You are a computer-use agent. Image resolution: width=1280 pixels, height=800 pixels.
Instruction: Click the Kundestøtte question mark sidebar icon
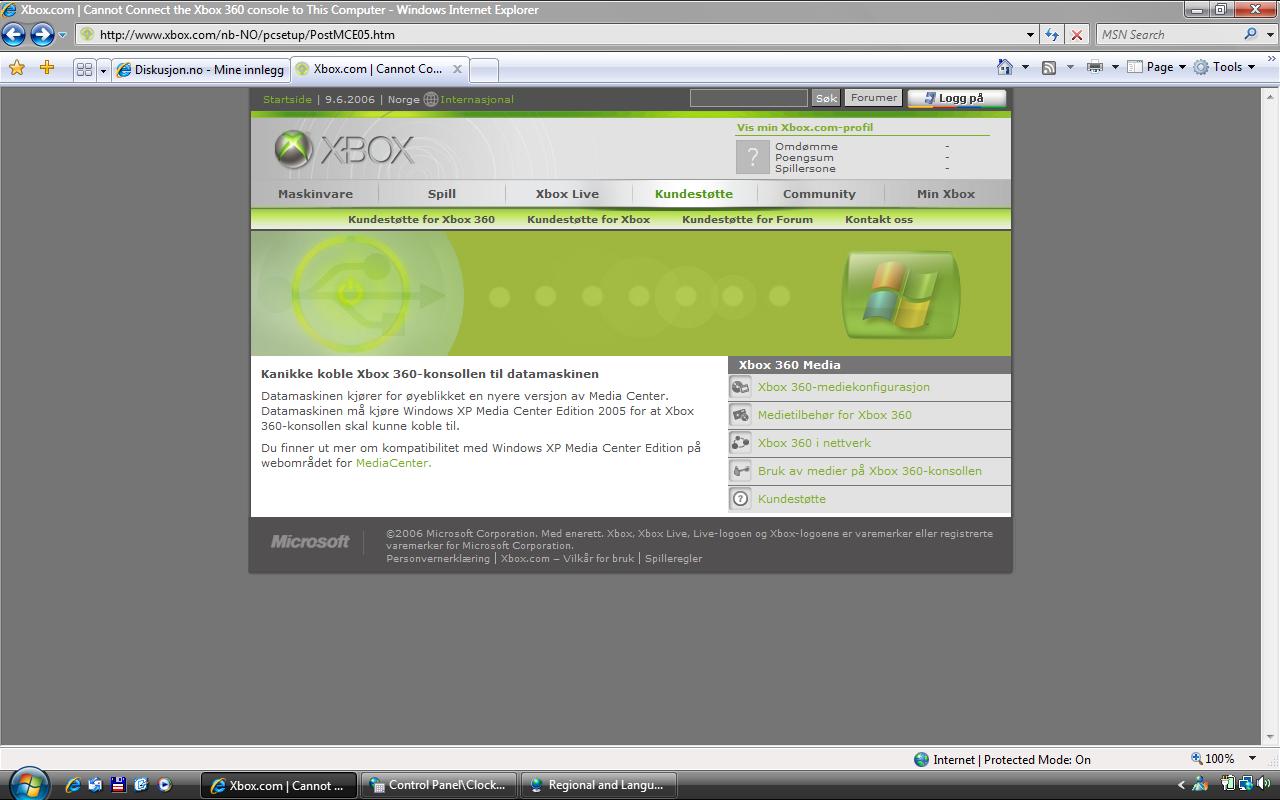pyautogui.click(x=740, y=499)
